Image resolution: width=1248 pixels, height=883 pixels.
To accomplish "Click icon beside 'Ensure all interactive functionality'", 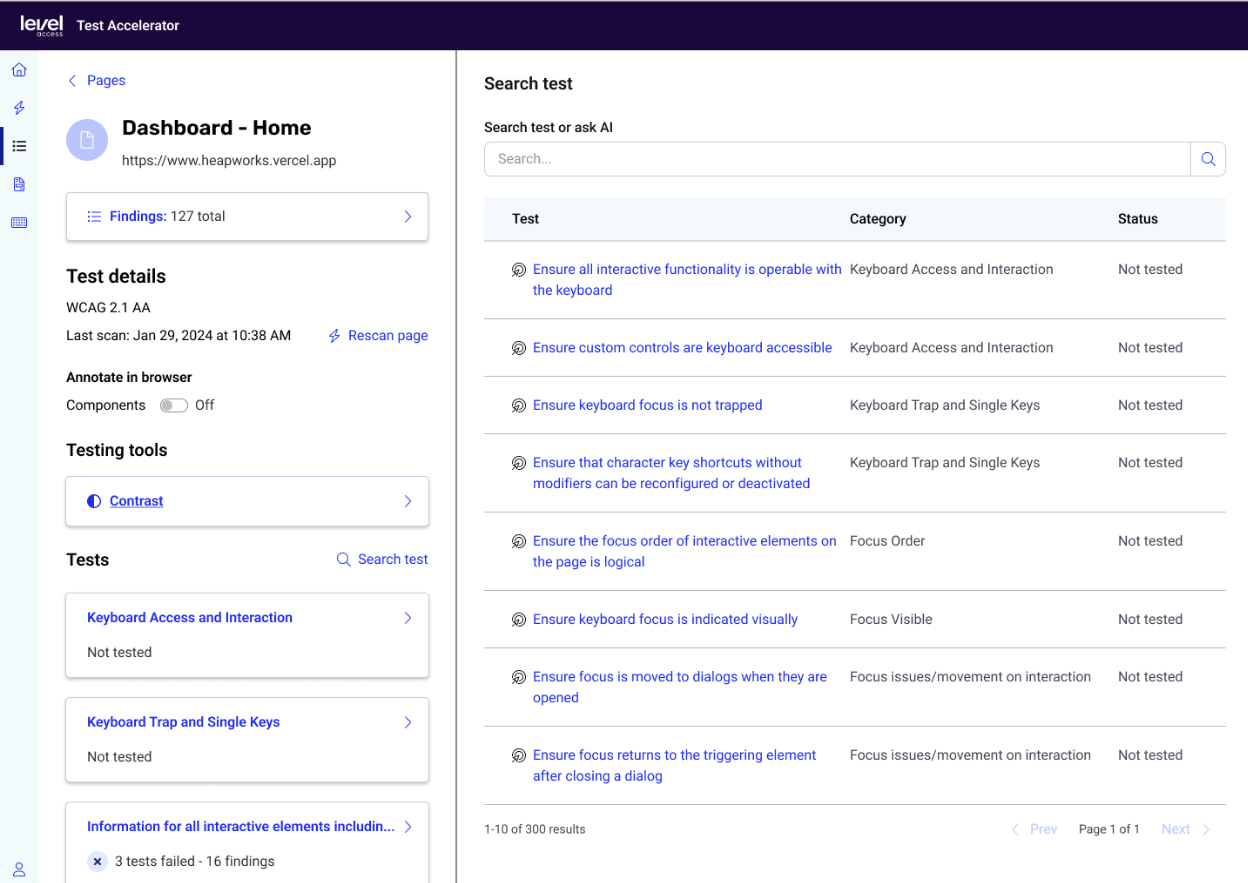I will 519,270.
